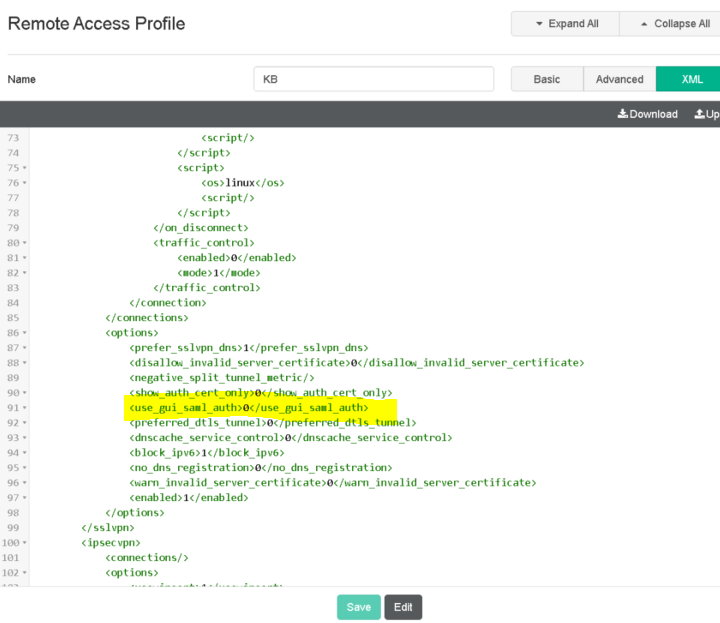Click the Edit button

[x=403, y=607]
